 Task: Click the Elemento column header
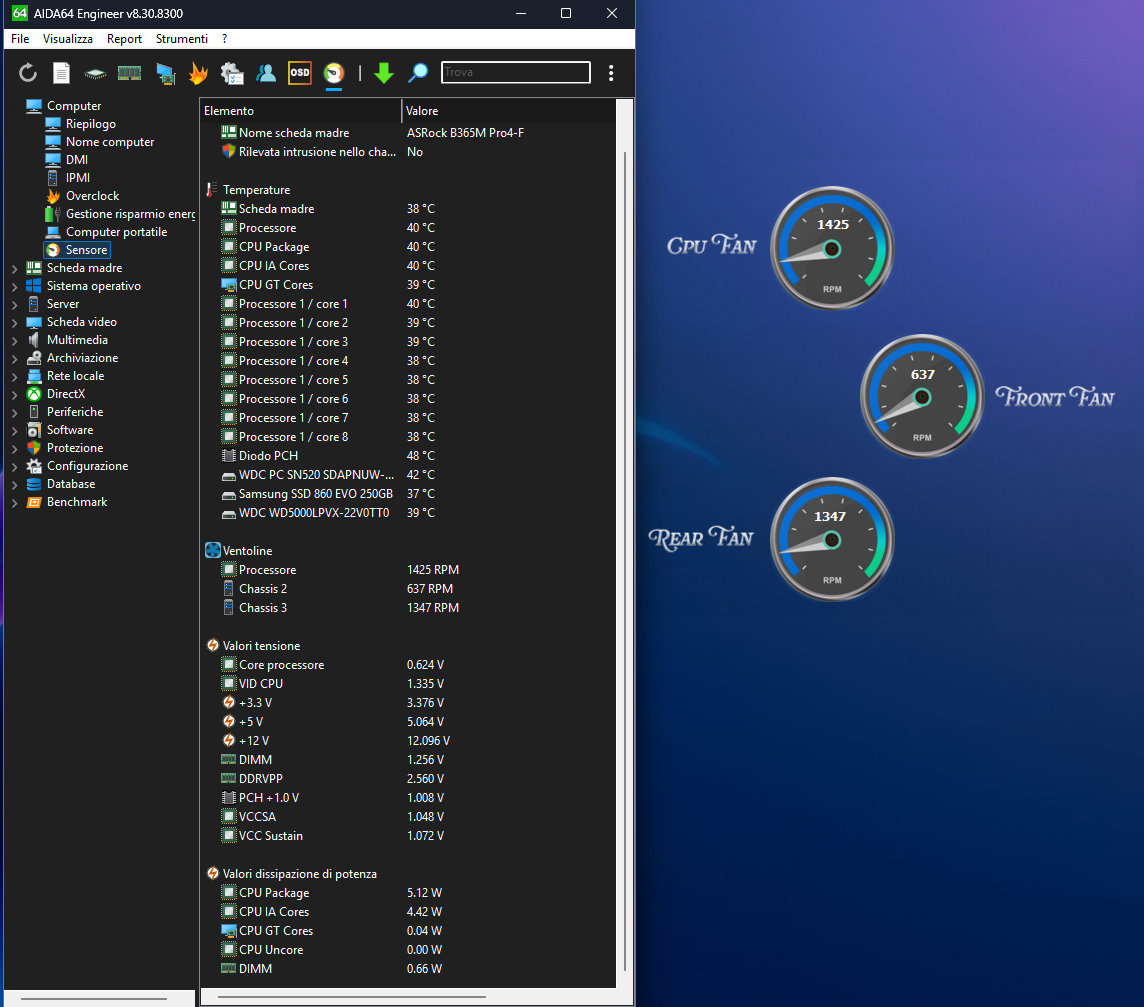point(301,111)
